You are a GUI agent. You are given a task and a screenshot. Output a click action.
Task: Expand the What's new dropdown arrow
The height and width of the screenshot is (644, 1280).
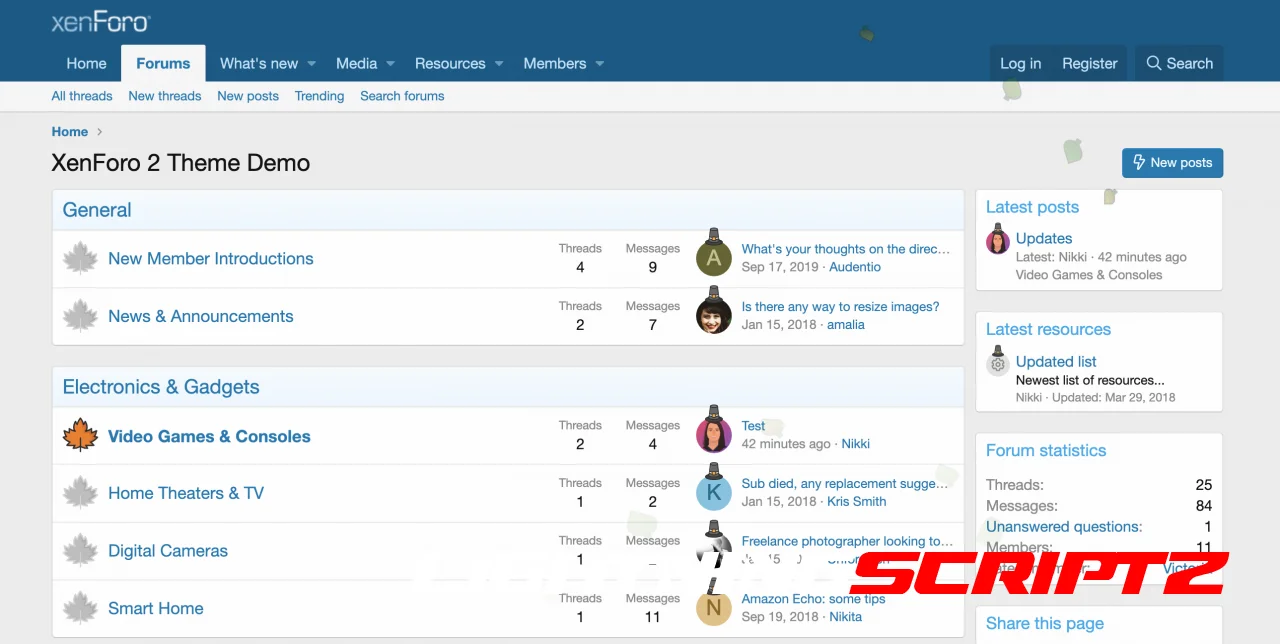tap(312, 64)
